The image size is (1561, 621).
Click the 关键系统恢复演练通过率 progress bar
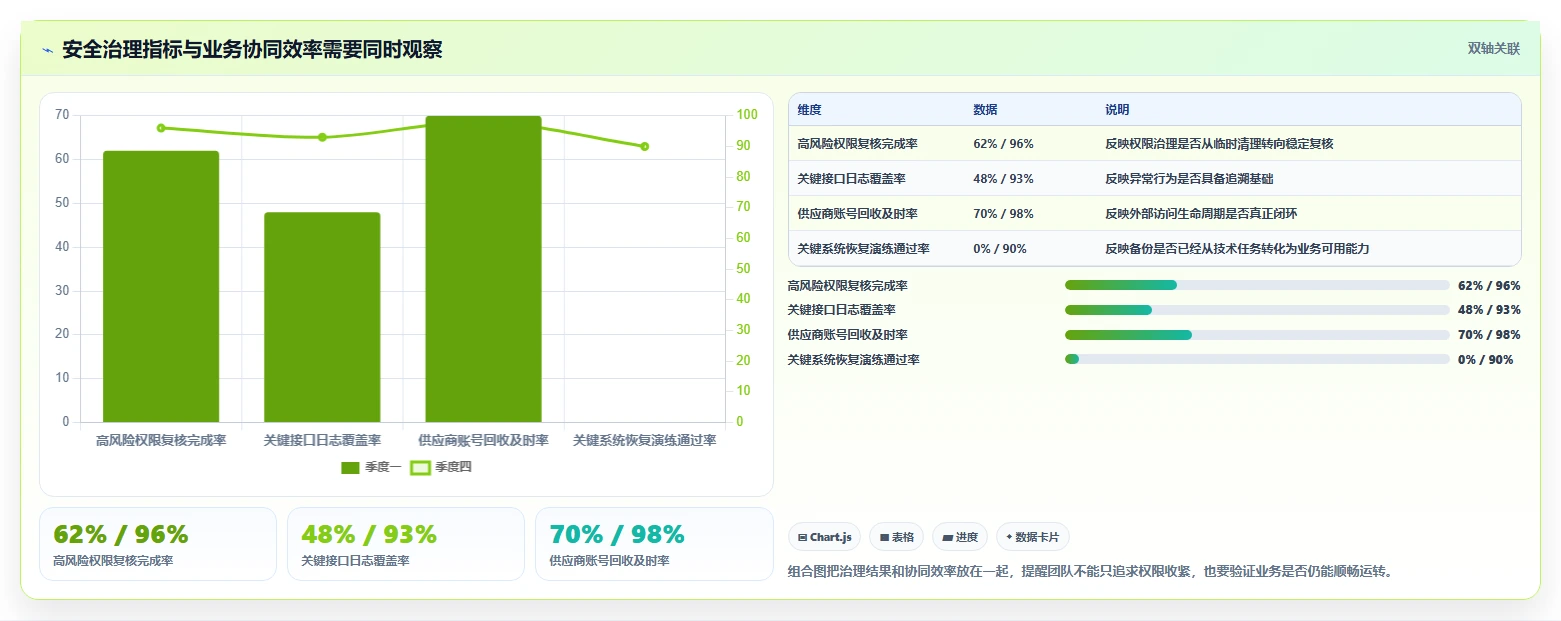(x=1257, y=359)
